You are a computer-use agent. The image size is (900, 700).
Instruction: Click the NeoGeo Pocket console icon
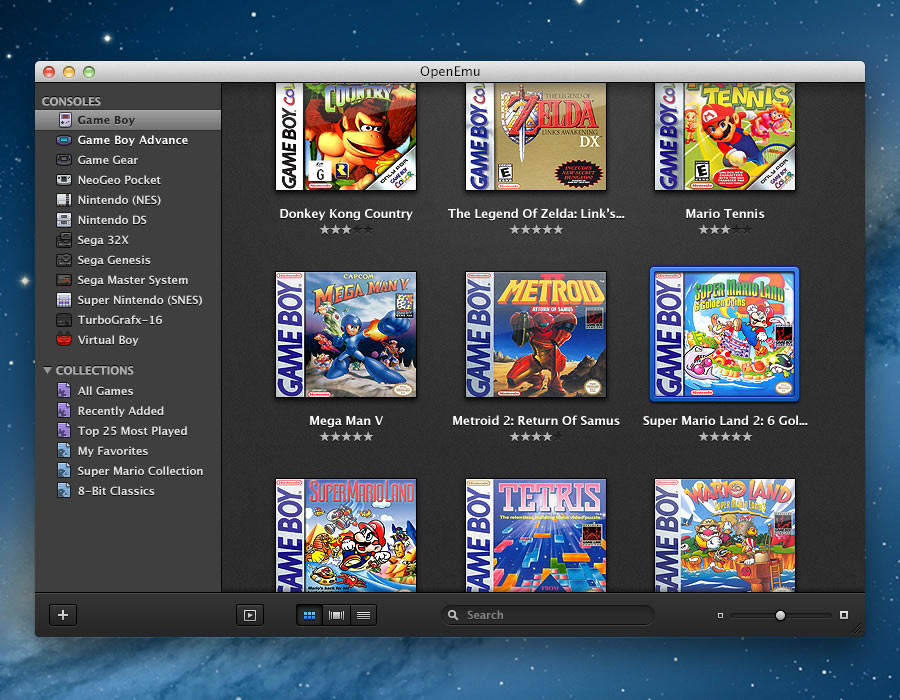[x=64, y=180]
